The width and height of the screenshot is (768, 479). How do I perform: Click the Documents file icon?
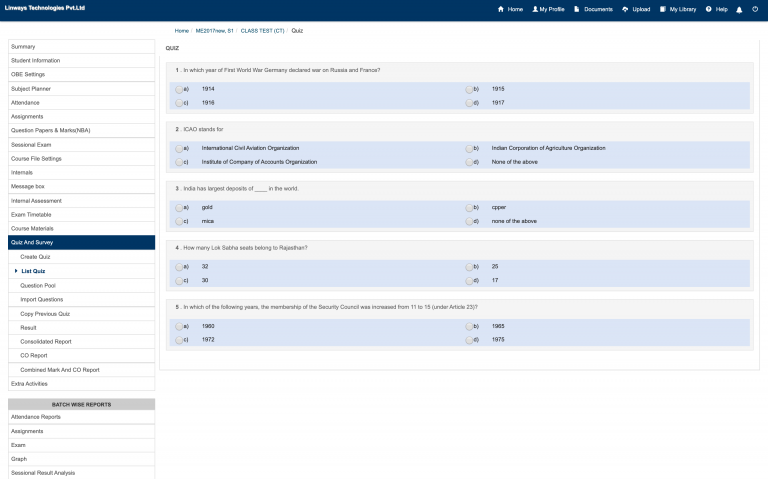point(577,9)
